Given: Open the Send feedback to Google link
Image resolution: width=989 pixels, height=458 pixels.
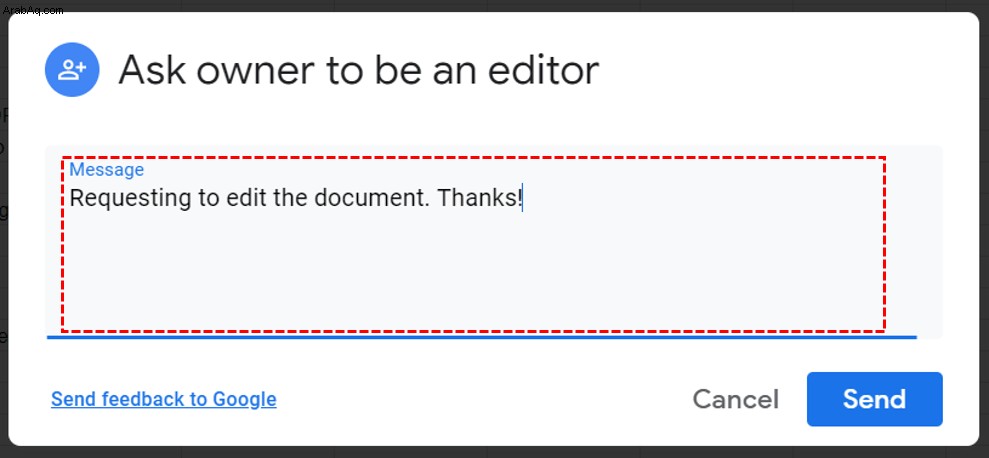Looking at the screenshot, I should tap(163, 399).
